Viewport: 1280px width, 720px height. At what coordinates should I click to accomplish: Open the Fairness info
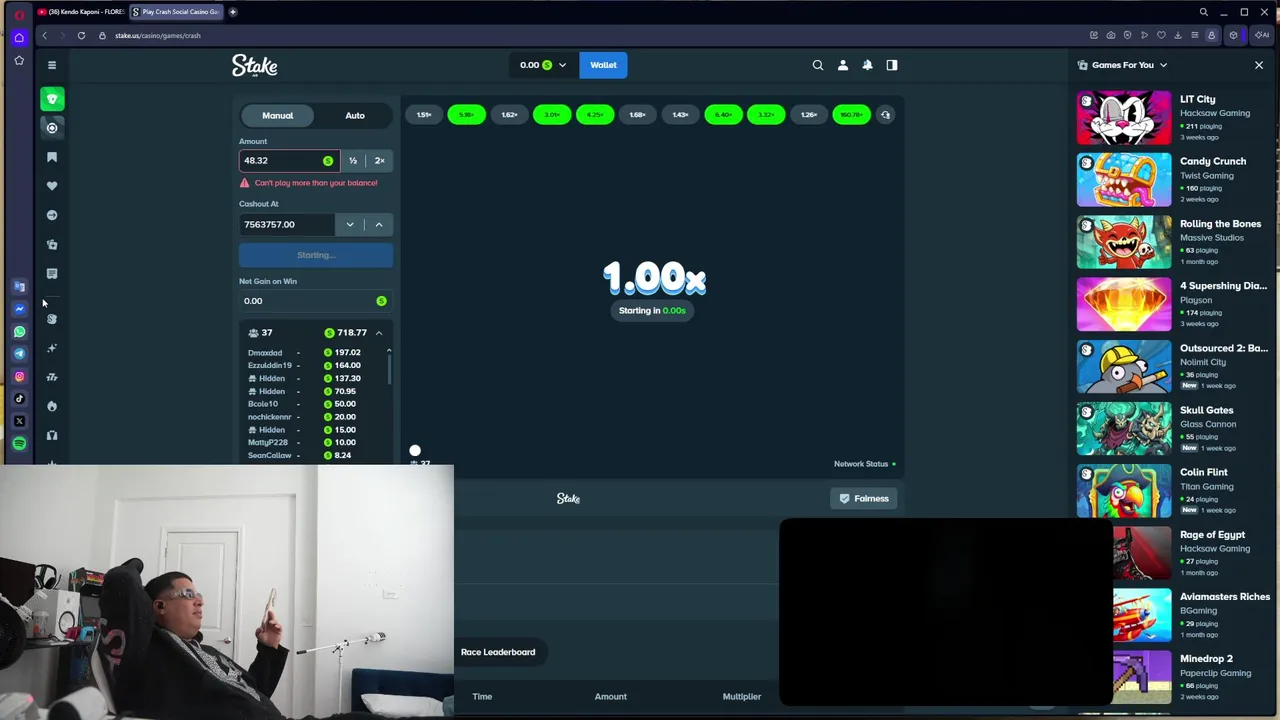pos(864,498)
